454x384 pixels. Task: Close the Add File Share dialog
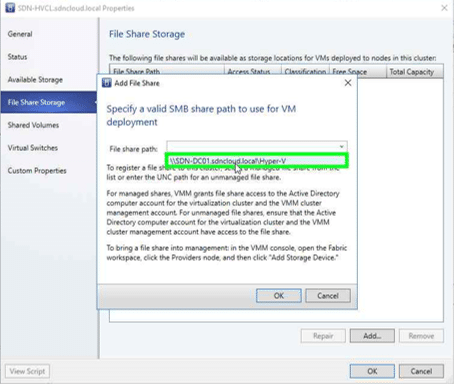[348, 83]
